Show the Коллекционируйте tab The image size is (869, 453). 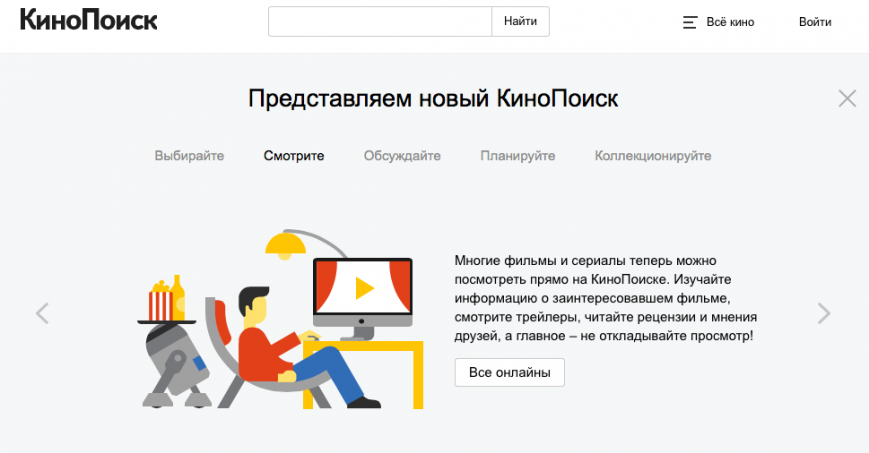point(653,156)
